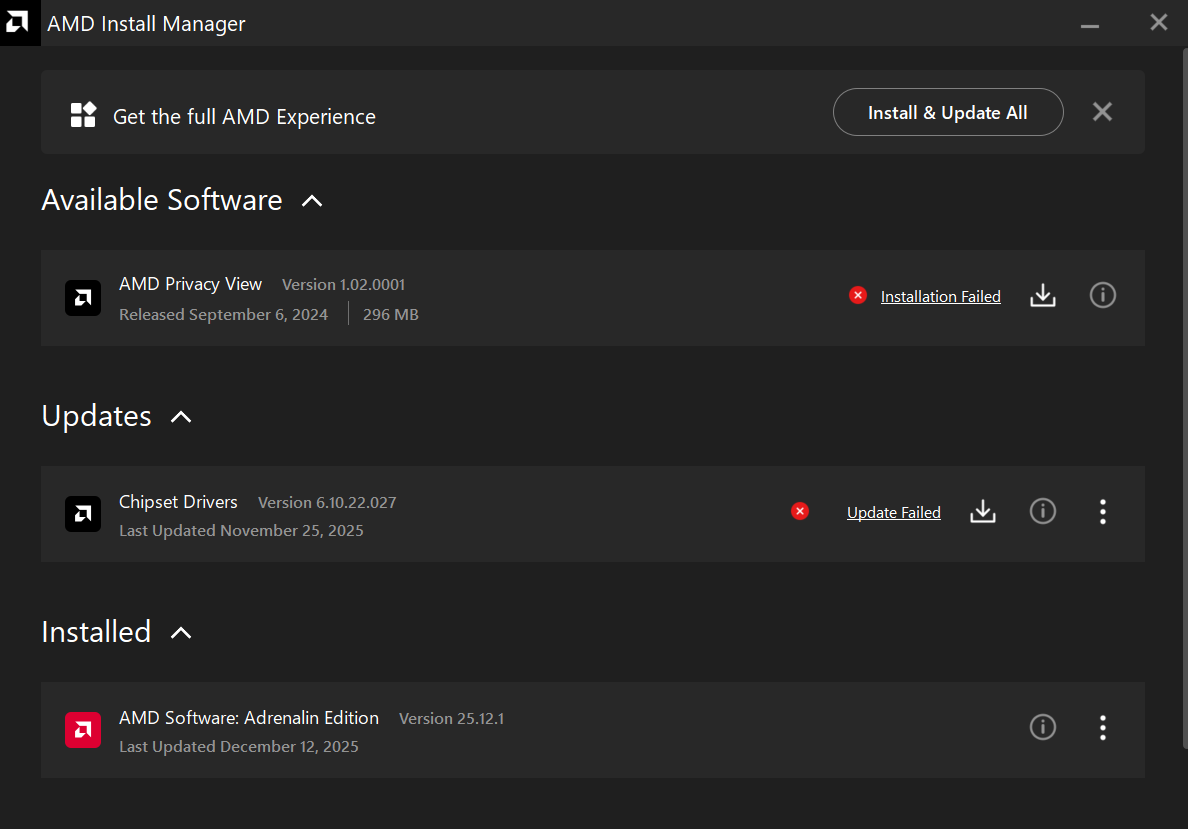Open info icon for AMD Privacy View
The width and height of the screenshot is (1188, 829).
(x=1102, y=296)
